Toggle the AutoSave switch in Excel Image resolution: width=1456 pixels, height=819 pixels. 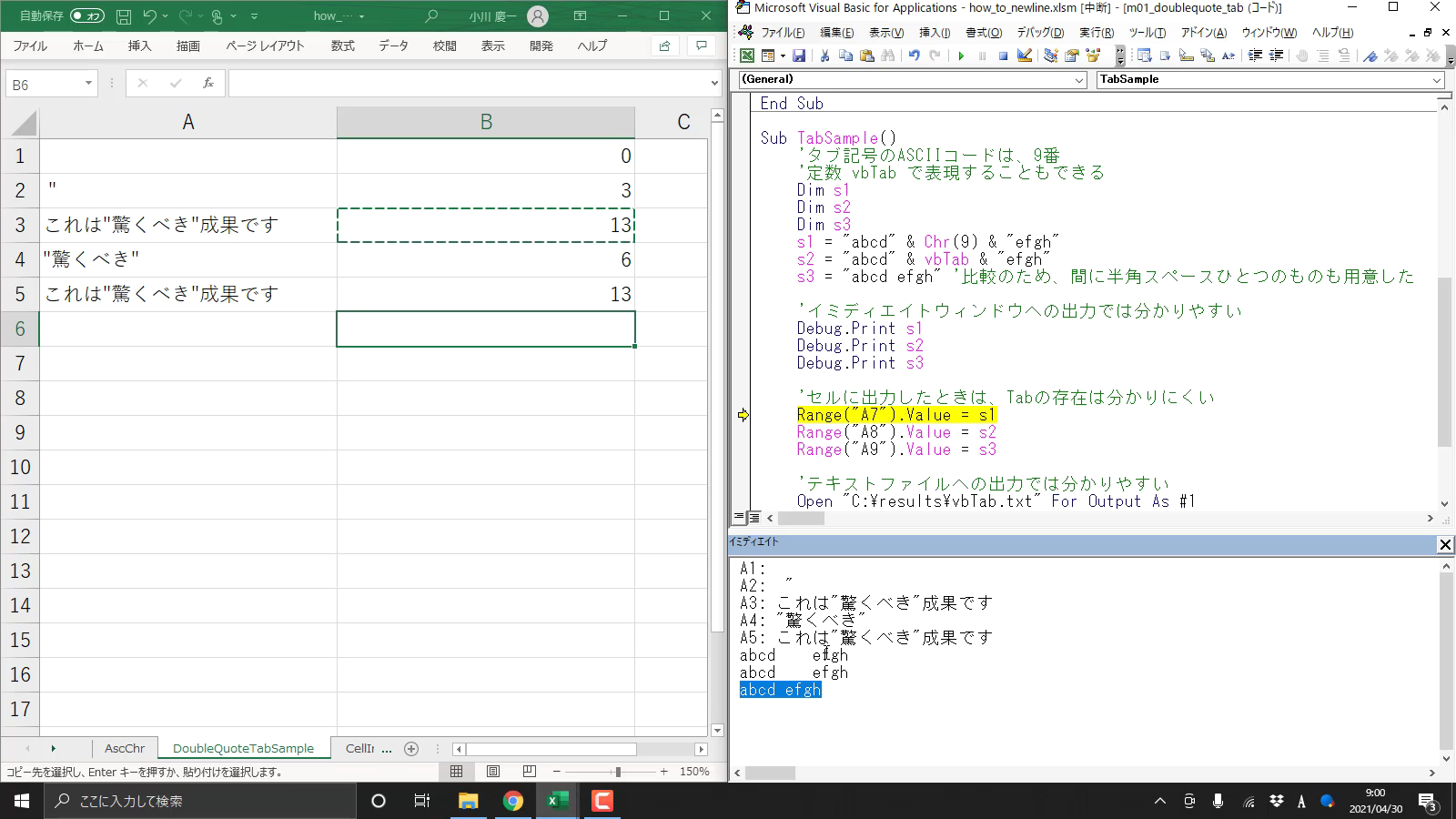click(x=86, y=16)
